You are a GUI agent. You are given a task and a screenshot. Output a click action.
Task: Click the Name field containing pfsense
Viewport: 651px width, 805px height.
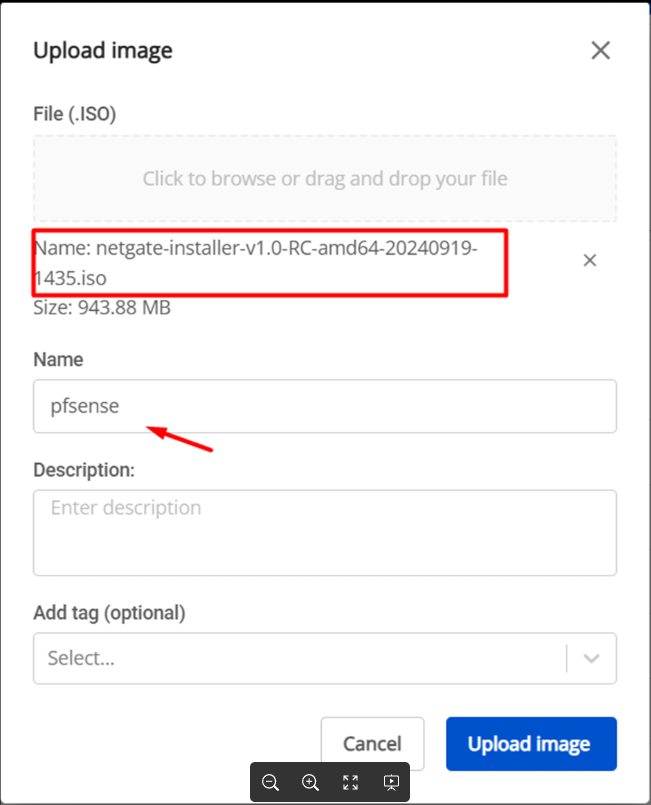(x=324, y=405)
